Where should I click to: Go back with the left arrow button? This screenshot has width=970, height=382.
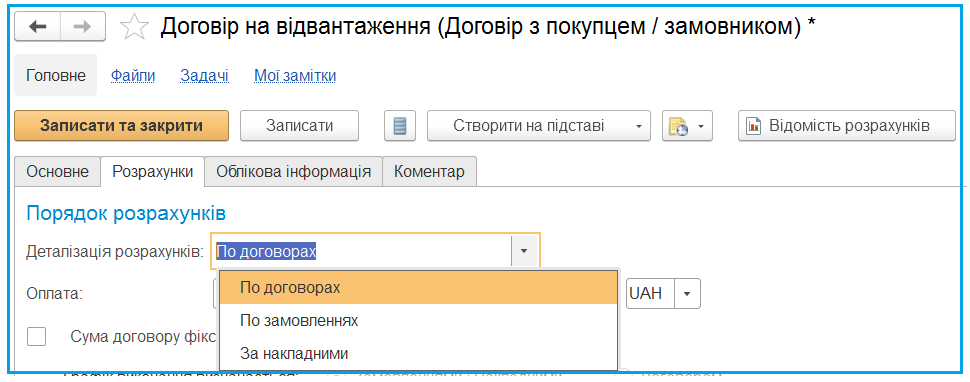(38, 27)
